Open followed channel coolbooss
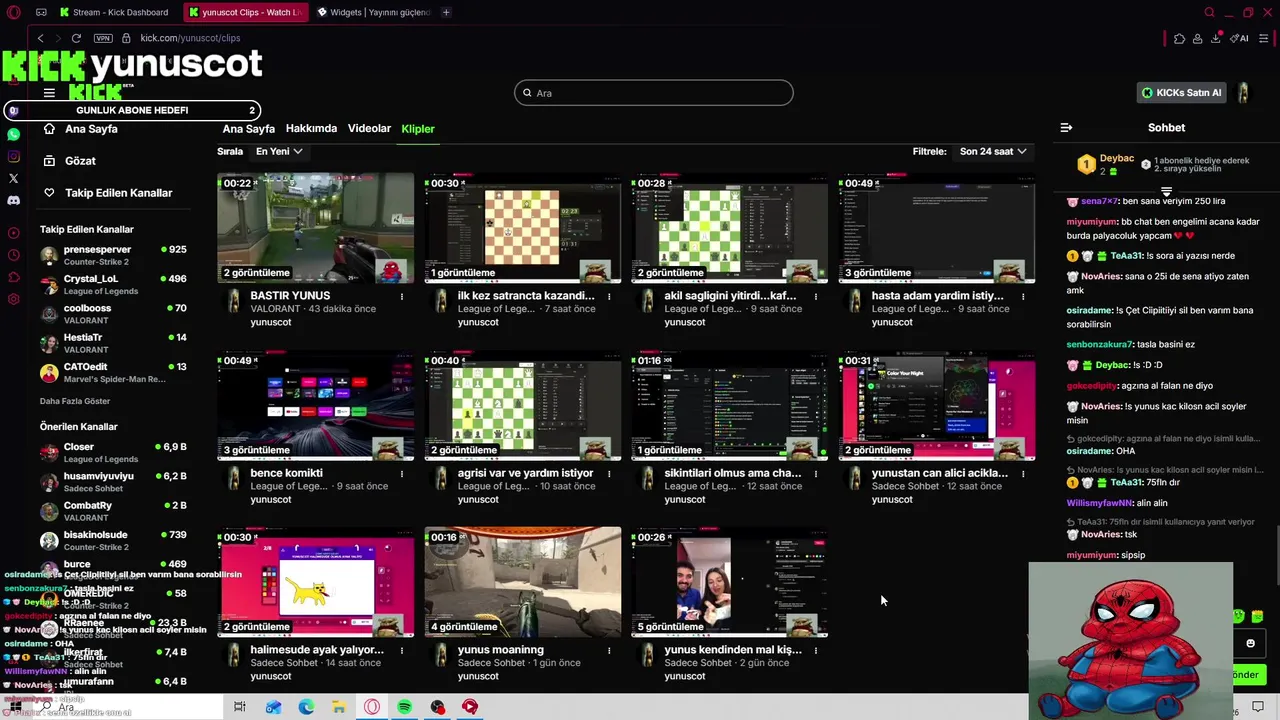The height and width of the screenshot is (720, 1280). (113, 314)
